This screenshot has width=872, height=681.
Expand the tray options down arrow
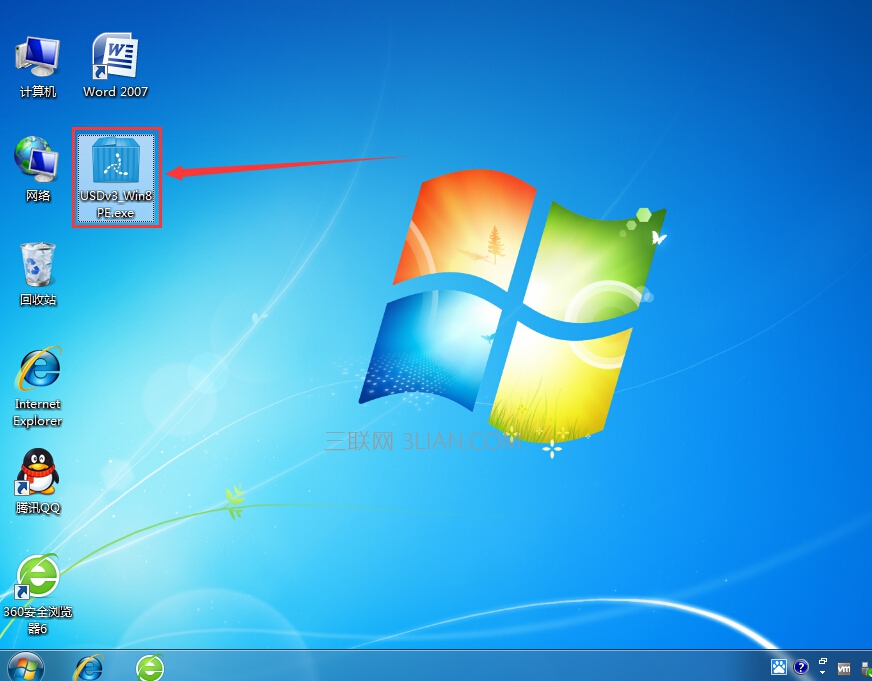[x=823, y=673]
